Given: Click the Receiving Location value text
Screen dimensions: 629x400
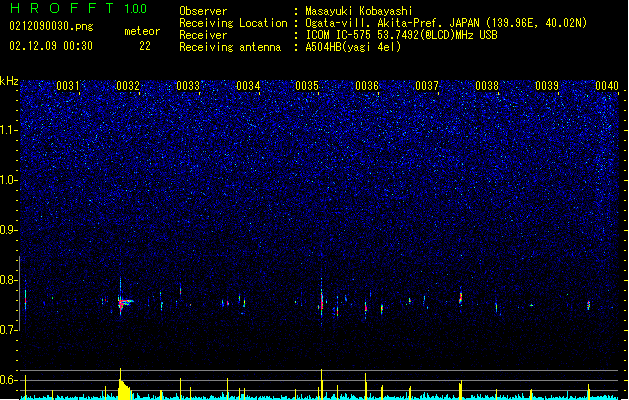Looking at the screenshot, I should click(x=446, y=23).
